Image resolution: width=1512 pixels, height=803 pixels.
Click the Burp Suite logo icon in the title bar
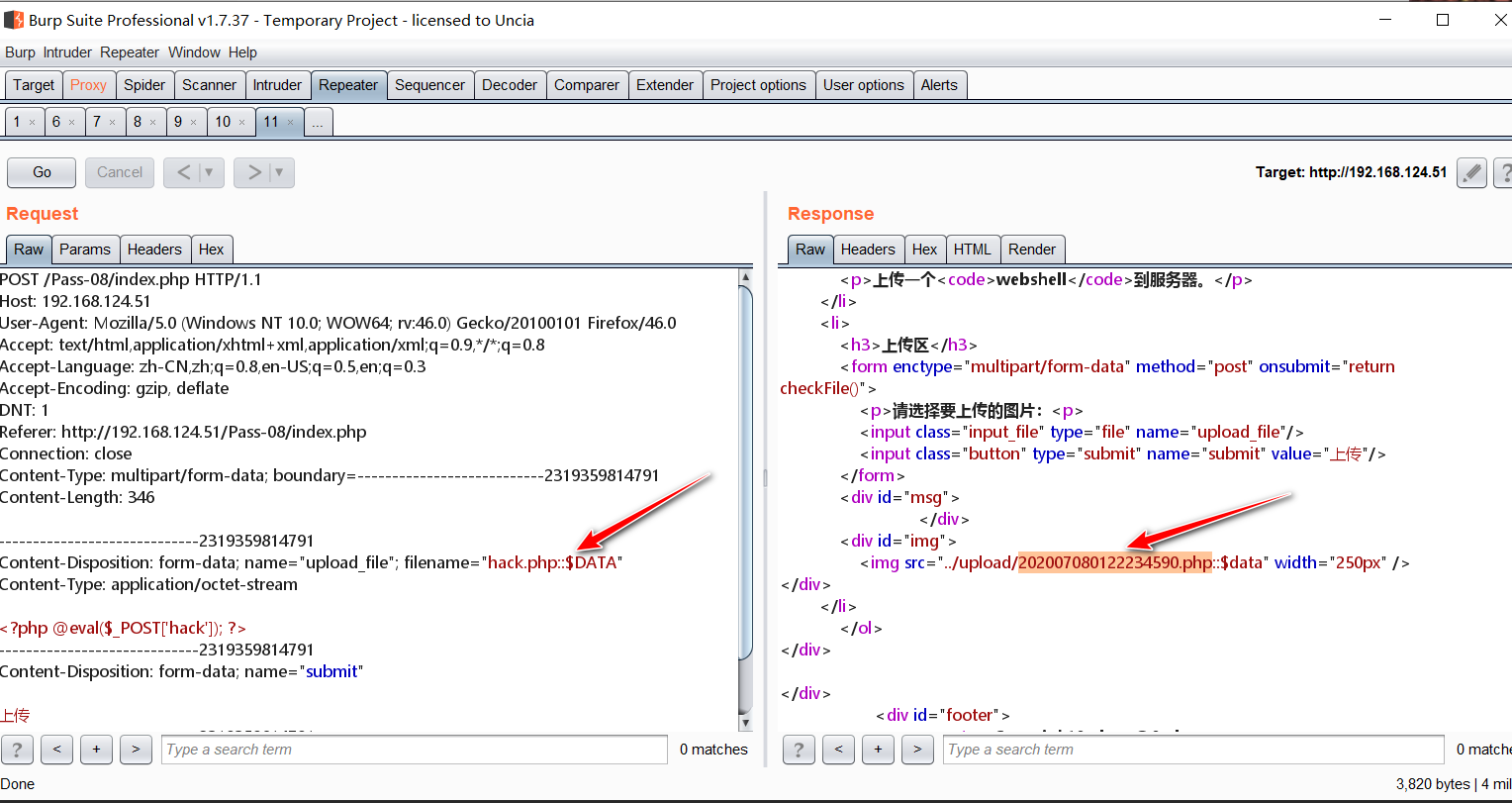click(14, 20)
